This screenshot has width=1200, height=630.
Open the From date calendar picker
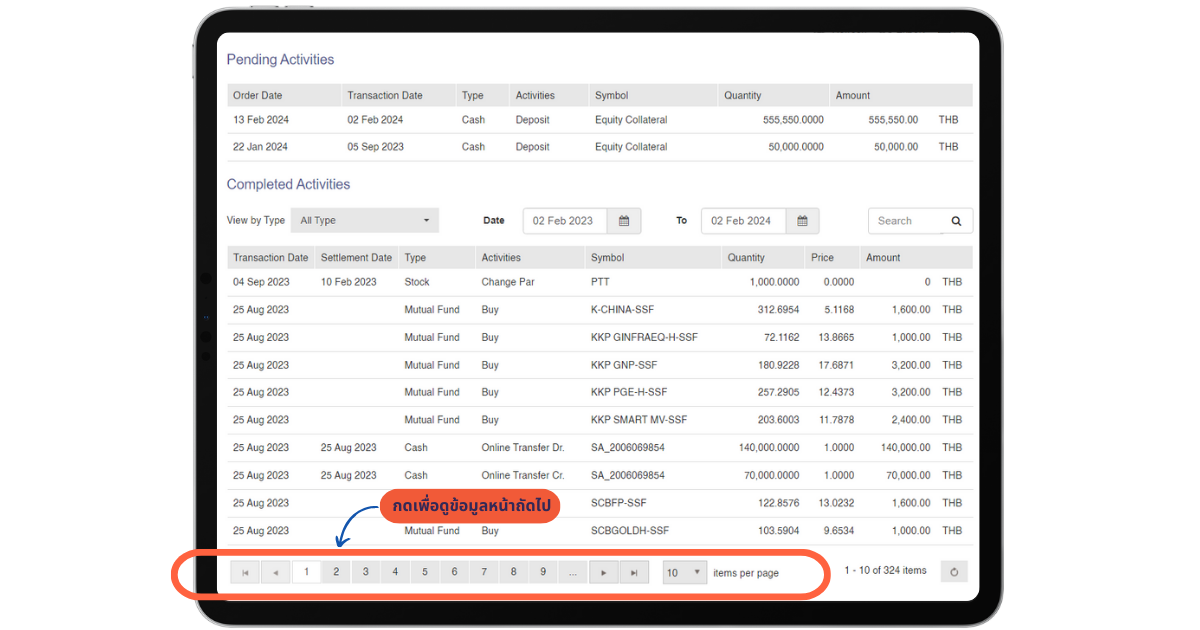tap(624, 221)
